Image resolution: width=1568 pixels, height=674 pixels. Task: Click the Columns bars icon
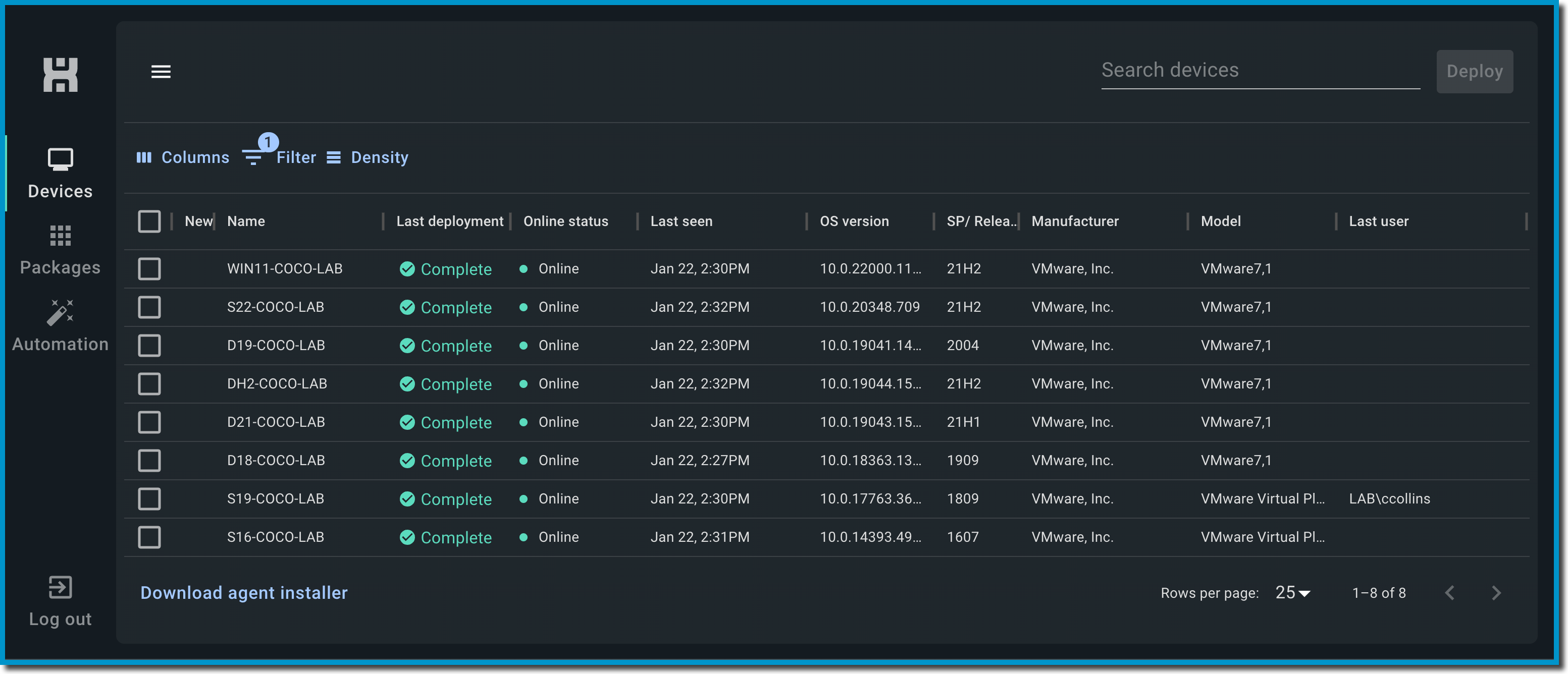click(x=144, y=157)
